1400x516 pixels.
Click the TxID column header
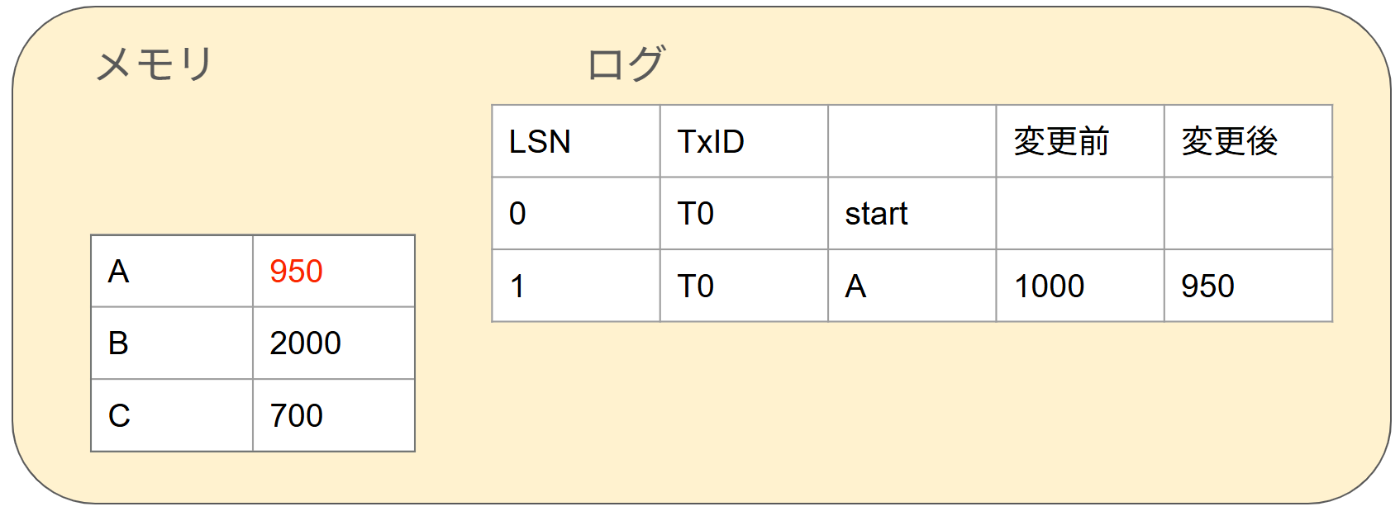tap(711, 142)
